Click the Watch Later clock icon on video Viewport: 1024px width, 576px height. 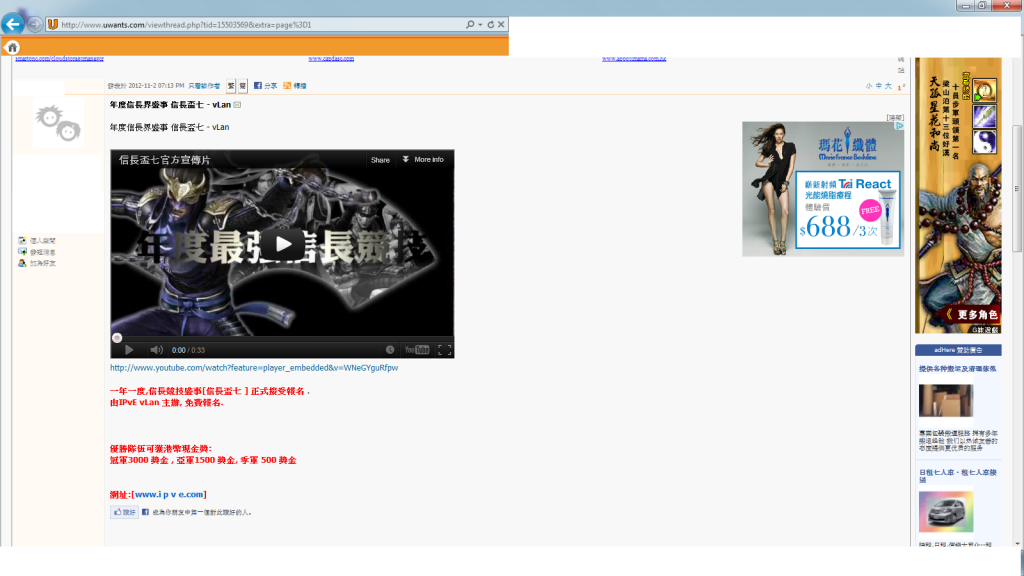(x=390, y=350)
